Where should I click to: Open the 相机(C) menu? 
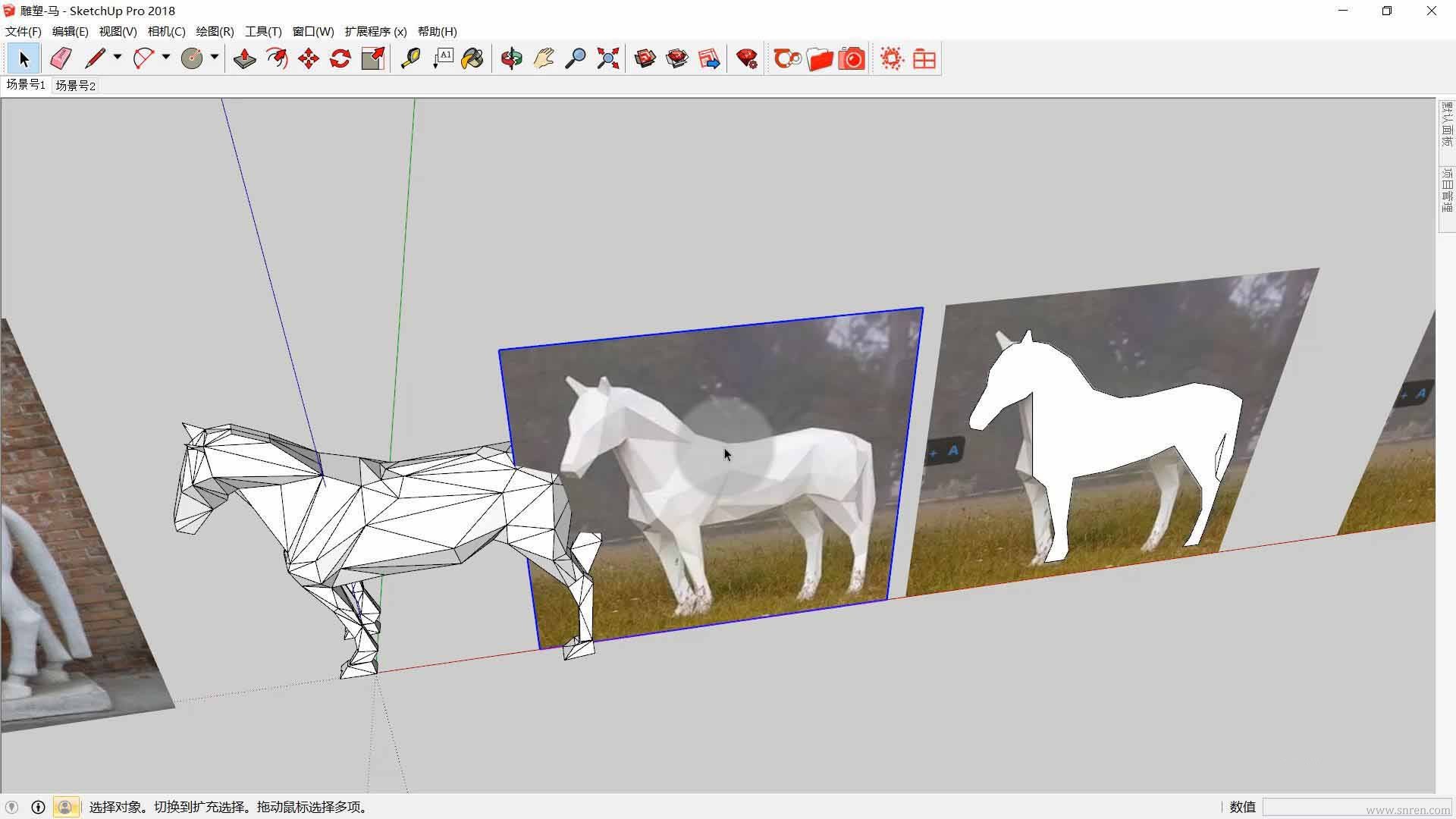click(x=166, y=31)
